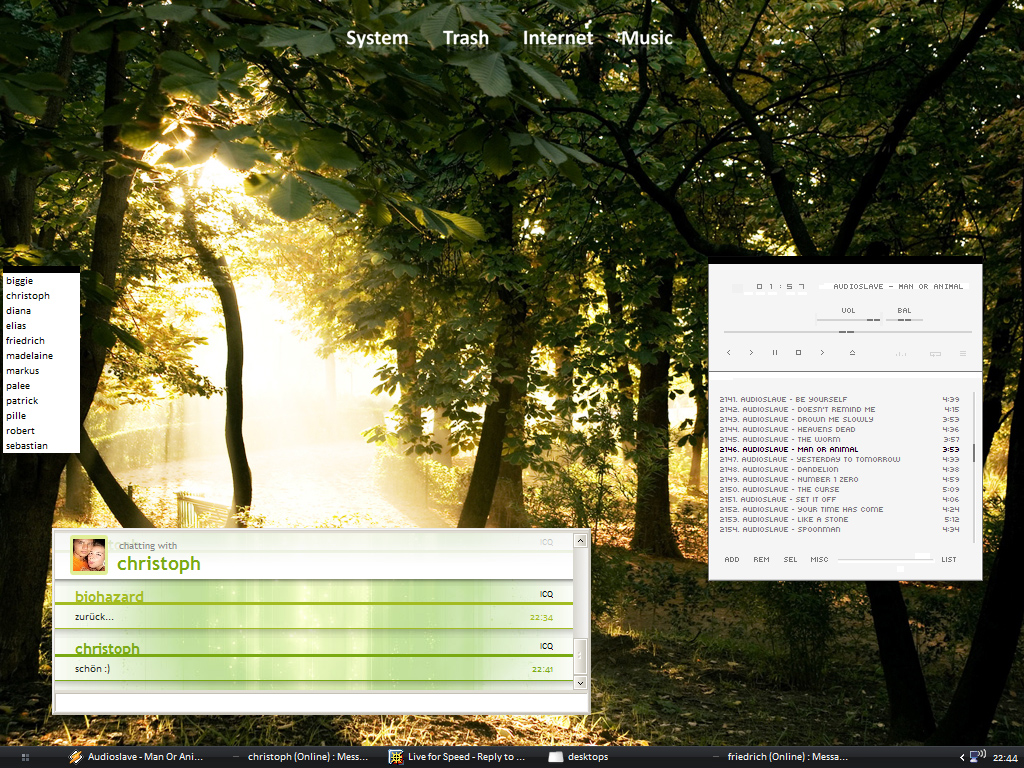
Task: Click christoph's avatar picture in the chat
Action: click(89, 555)
